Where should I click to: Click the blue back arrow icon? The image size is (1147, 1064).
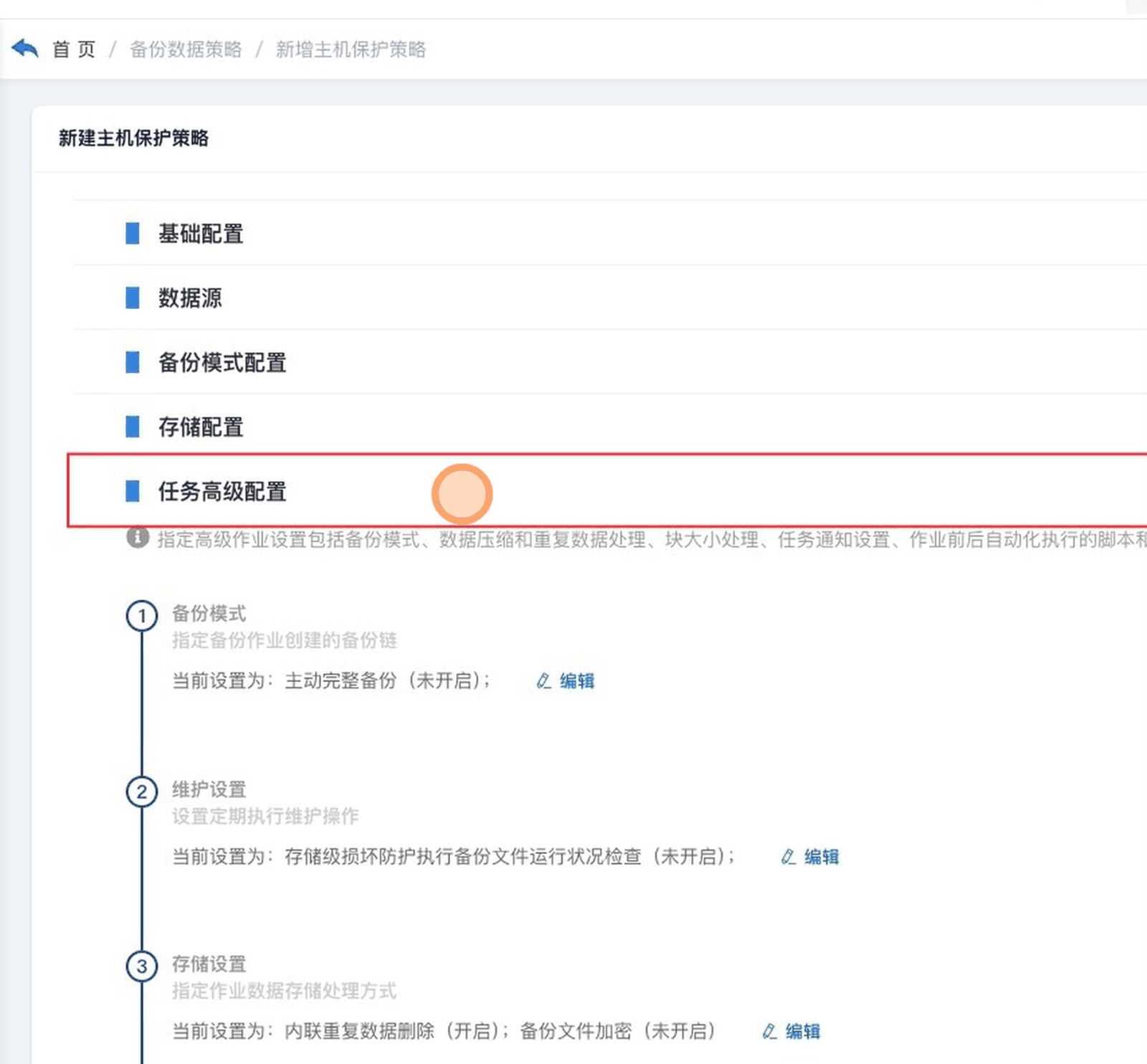[x=25, y=49]
